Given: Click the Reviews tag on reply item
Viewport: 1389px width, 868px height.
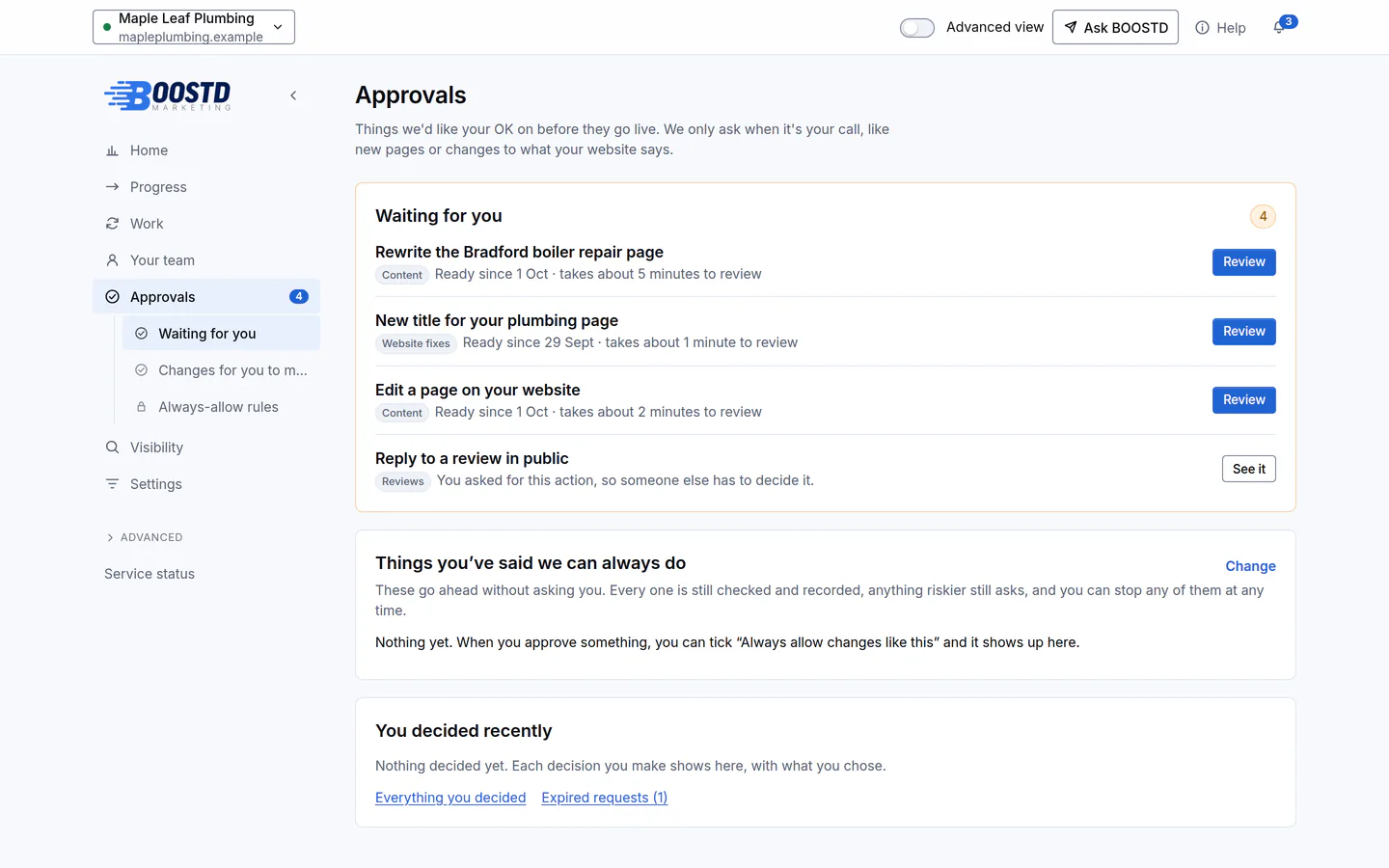Looking at the screenshot, I should 403,481.
